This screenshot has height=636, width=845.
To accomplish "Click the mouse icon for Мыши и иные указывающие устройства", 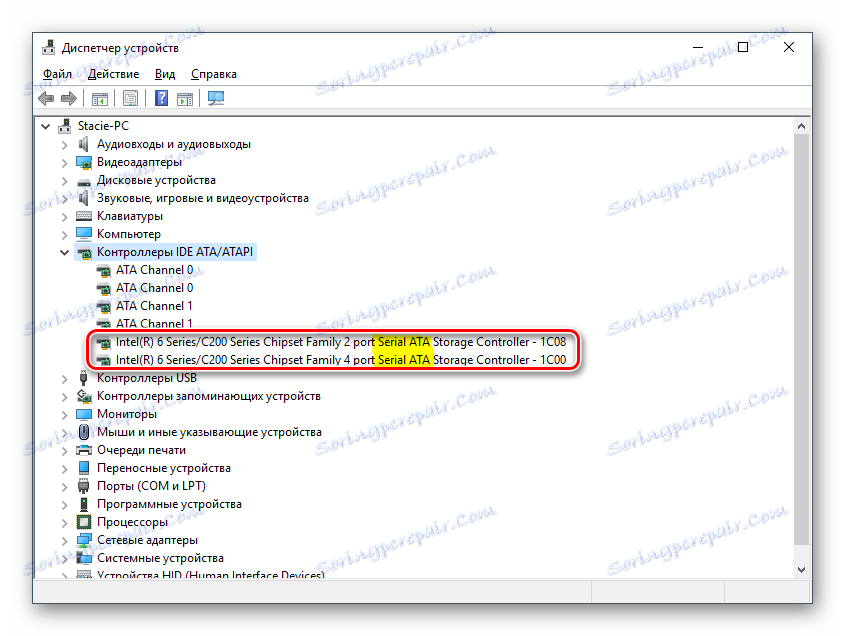I will pos(84,432).
